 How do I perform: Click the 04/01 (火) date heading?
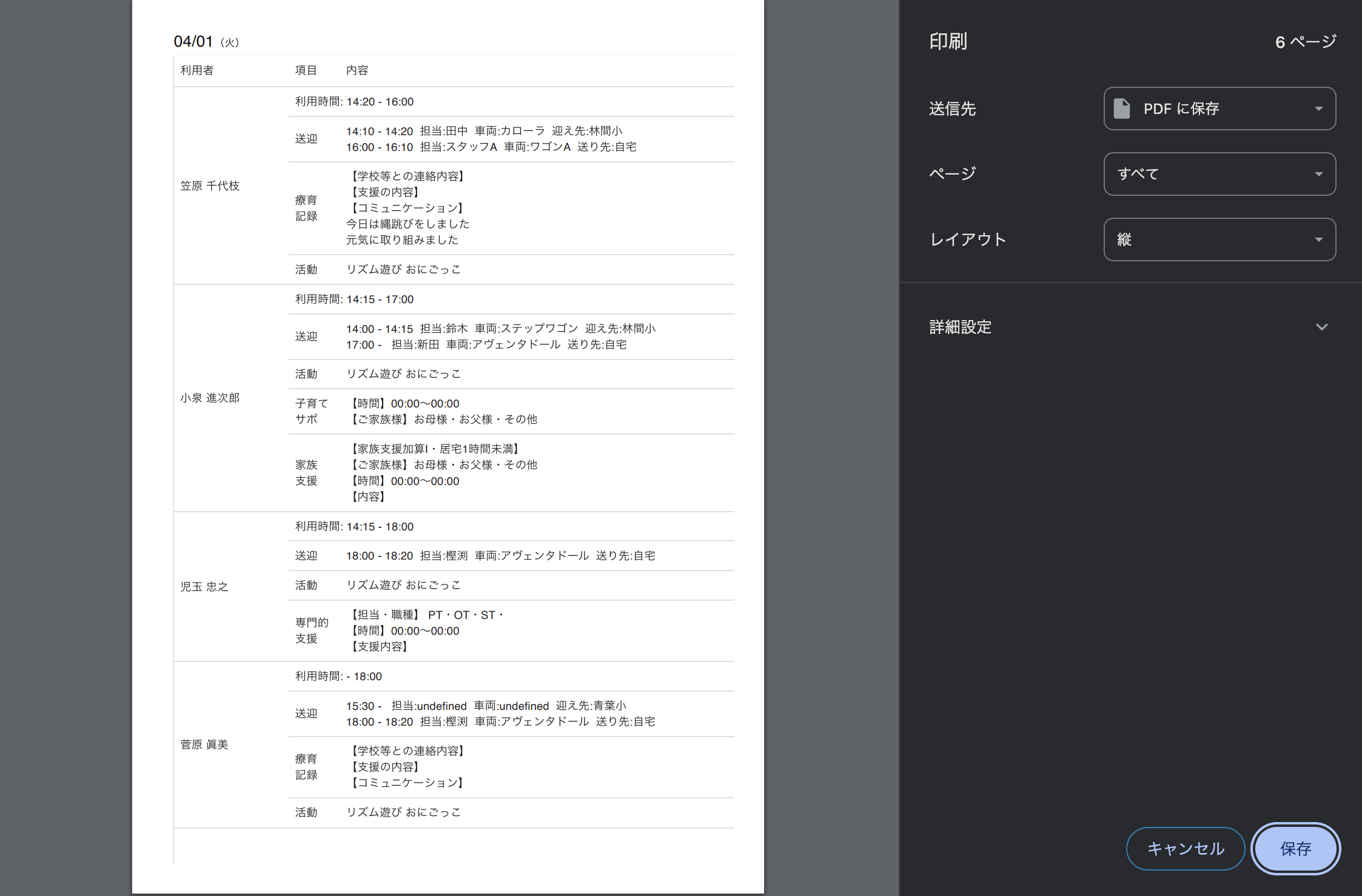[206, 41]
